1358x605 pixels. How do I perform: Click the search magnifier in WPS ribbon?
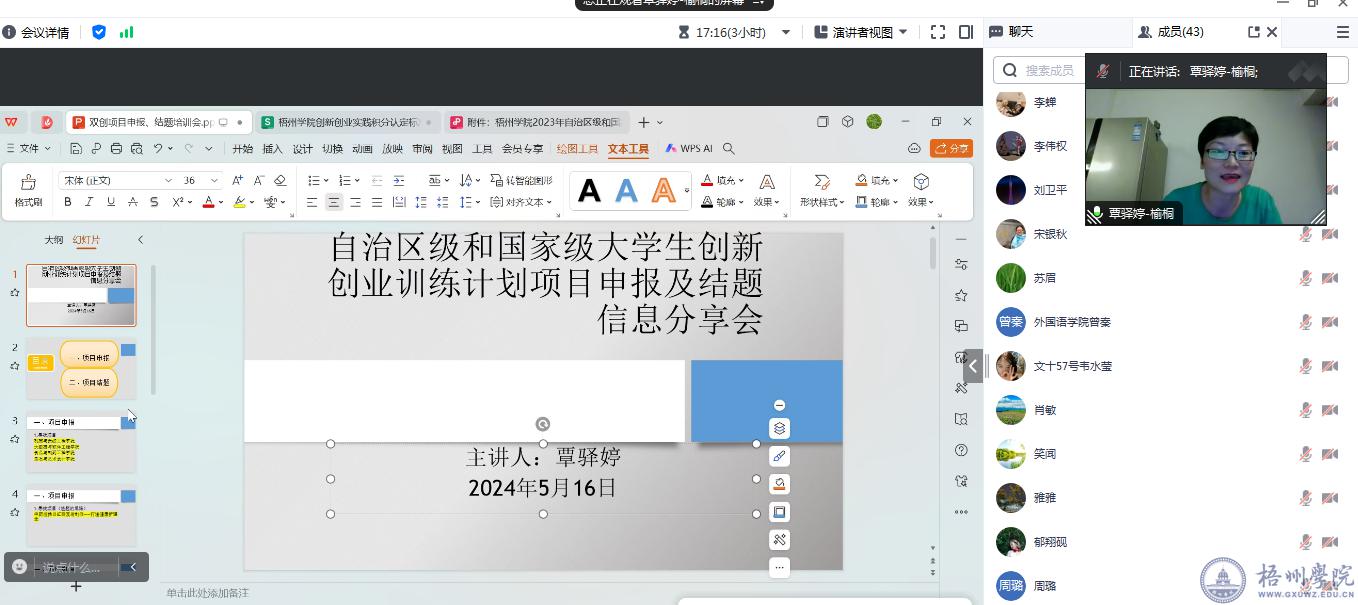pyautogui.click(x=729, y=149)
